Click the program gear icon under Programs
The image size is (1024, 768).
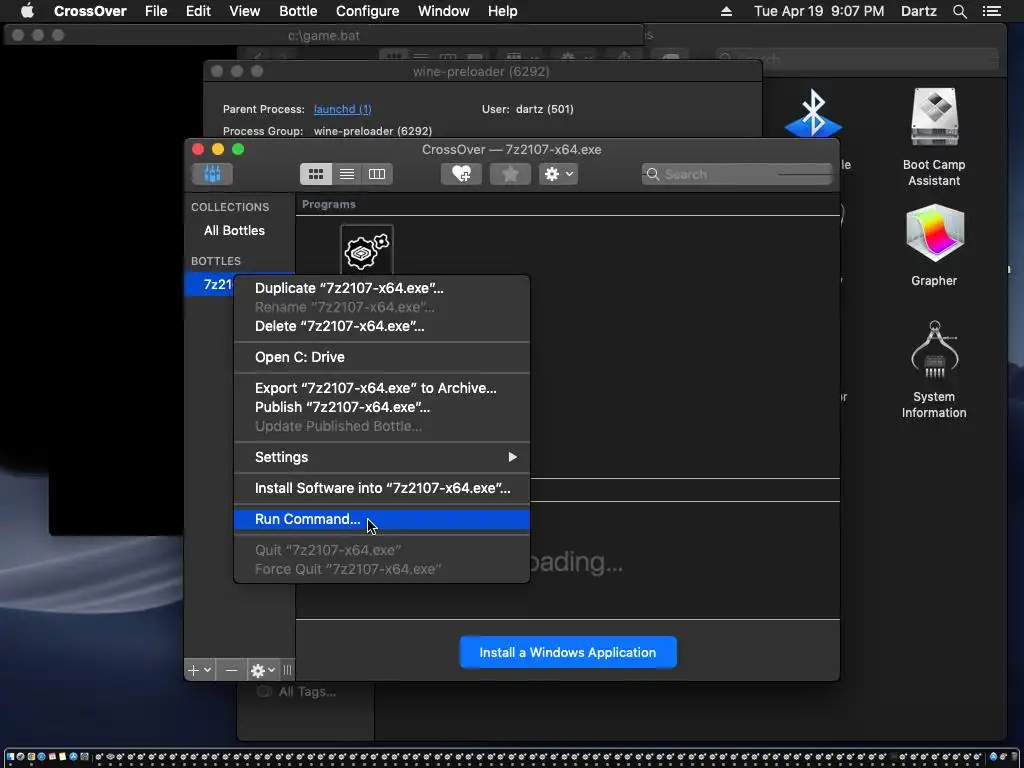point(367,251)
